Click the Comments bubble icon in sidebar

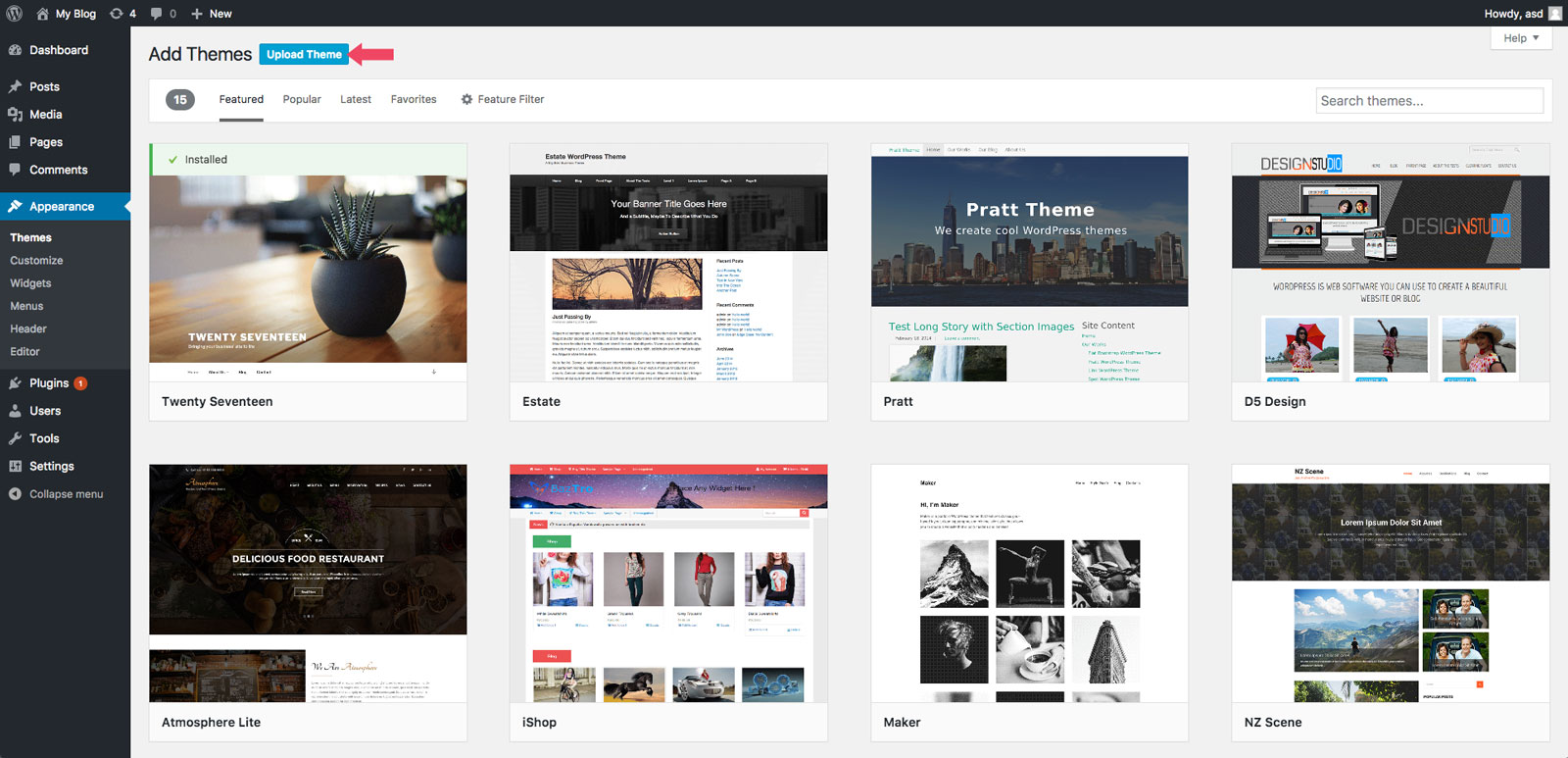click(15, 170)
